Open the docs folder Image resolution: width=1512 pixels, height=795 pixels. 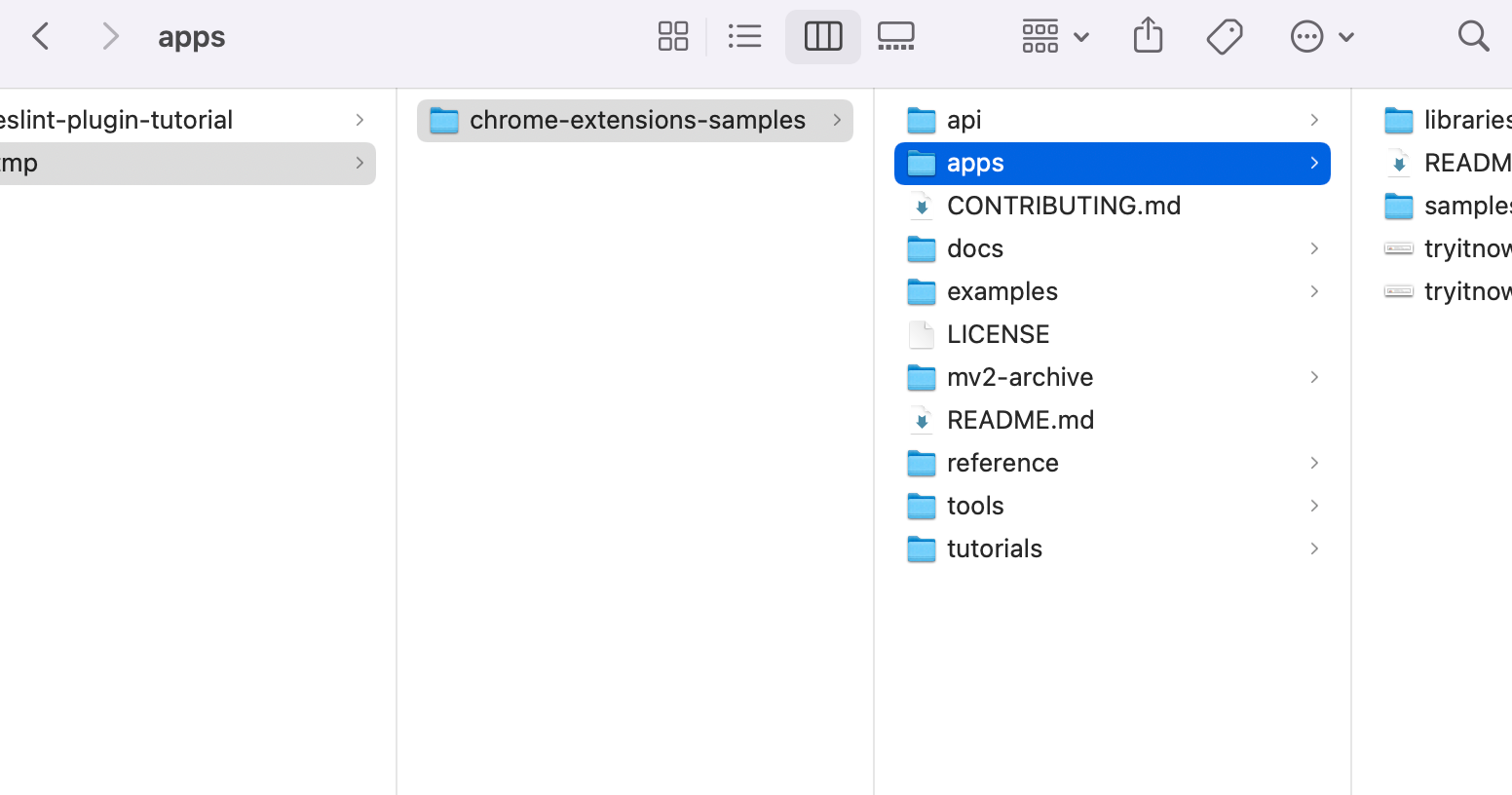[x=974, y=248]
